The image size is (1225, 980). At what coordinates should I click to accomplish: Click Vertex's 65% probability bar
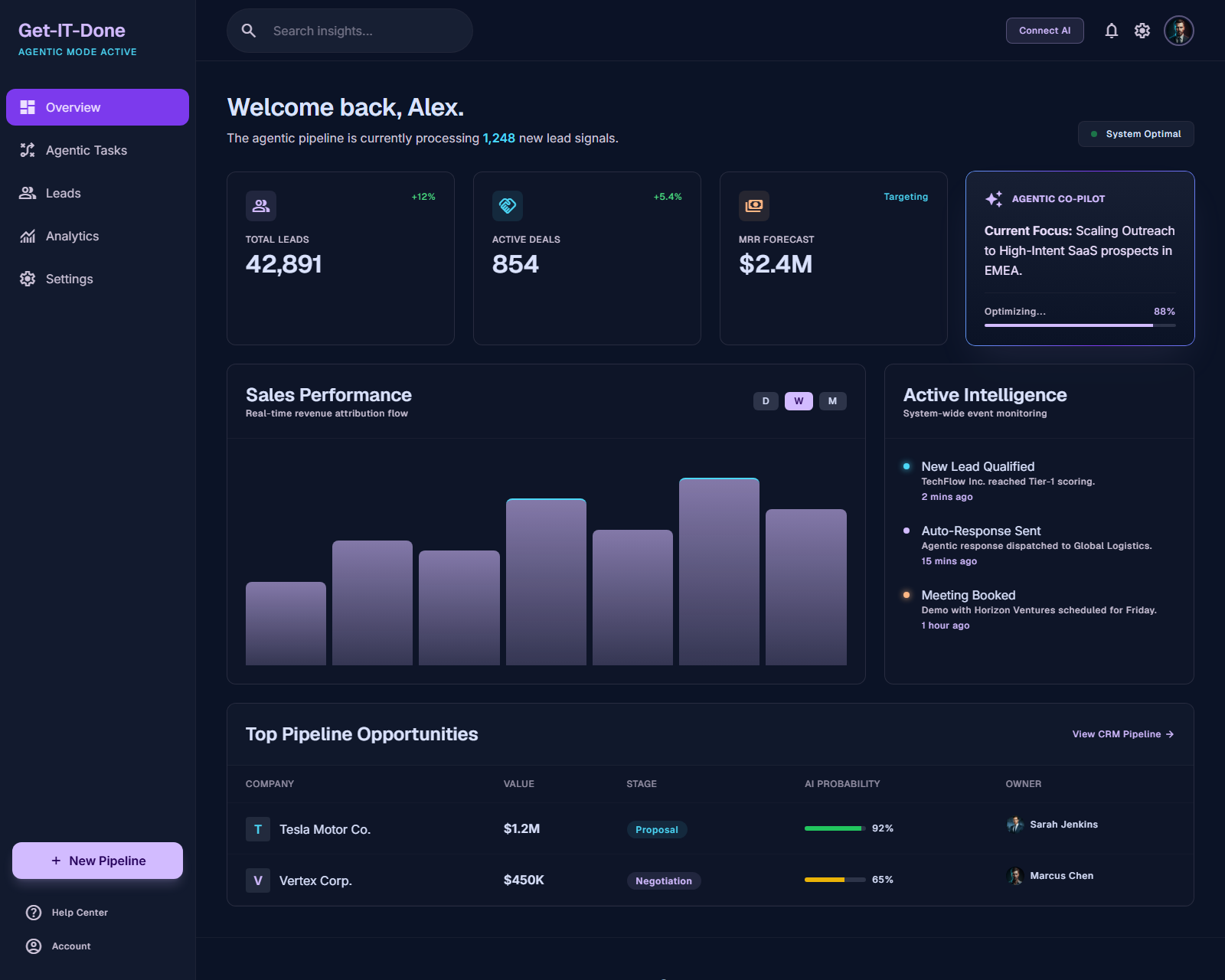[835, 880]
